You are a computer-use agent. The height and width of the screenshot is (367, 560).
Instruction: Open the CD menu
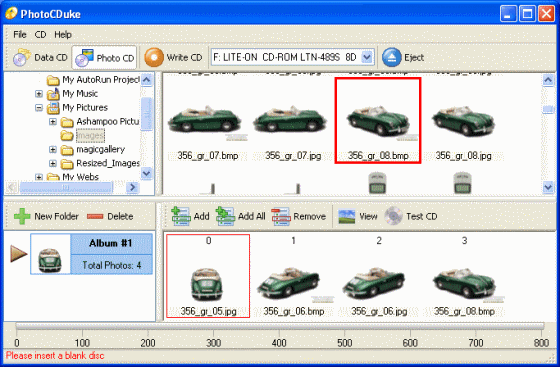click(x=40, y=35)
